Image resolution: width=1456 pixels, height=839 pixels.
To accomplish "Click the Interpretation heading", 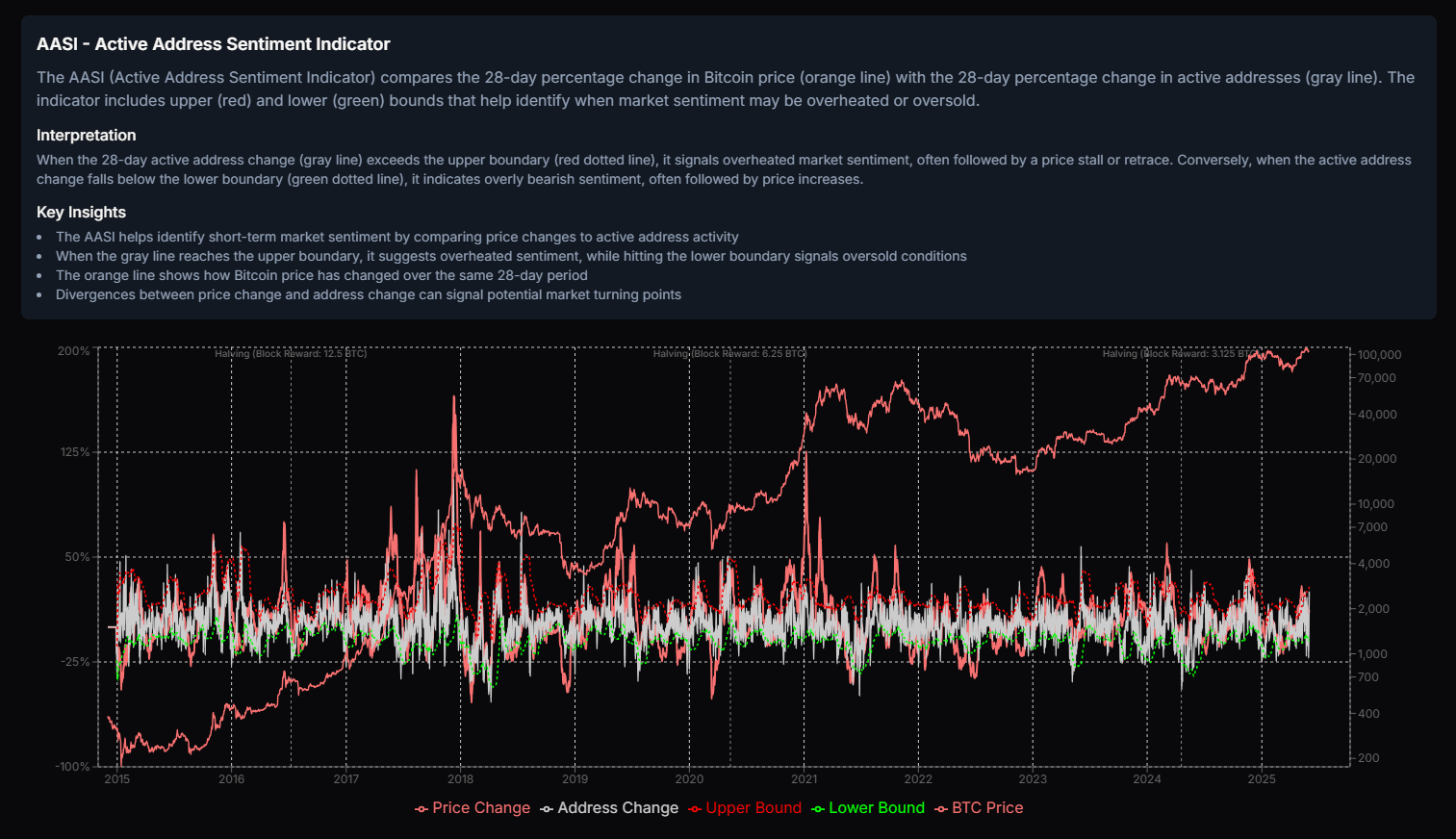I will click(x=87, y=136).
